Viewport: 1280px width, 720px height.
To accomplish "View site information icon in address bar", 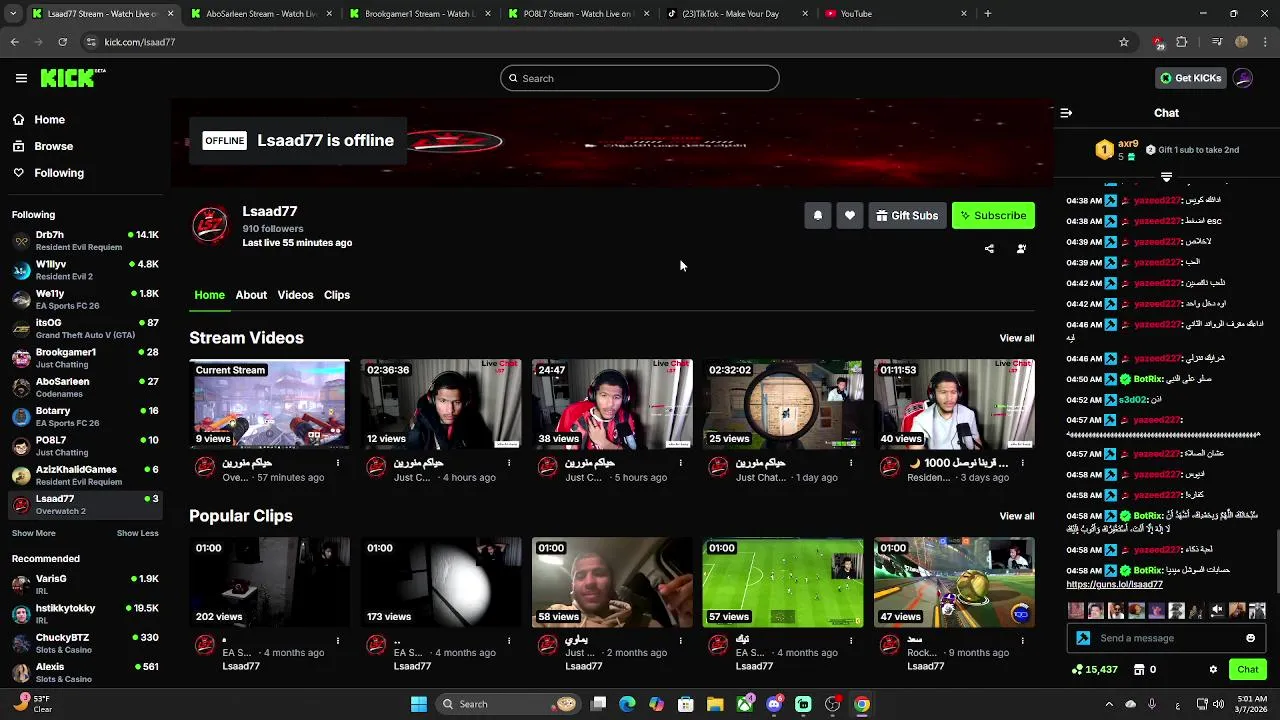I will (91, 42).
